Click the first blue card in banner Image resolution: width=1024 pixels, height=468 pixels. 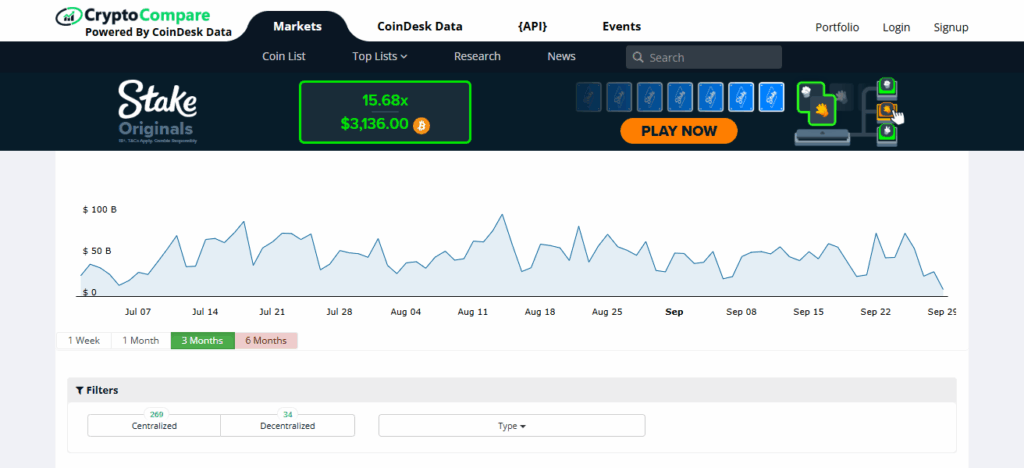[589, 97]
